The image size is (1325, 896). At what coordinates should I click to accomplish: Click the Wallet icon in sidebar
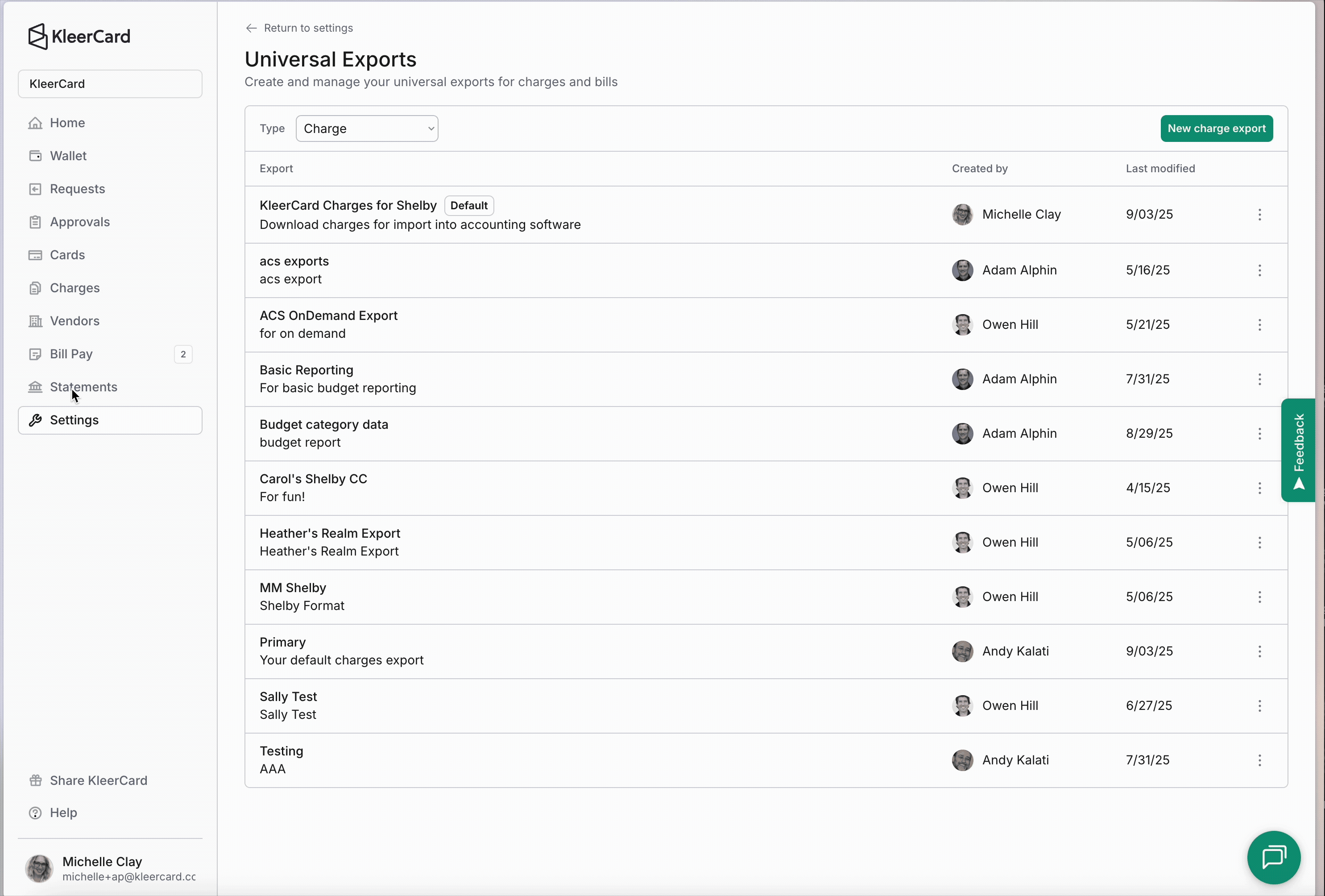pyautogui.click(x=35, y=156)
